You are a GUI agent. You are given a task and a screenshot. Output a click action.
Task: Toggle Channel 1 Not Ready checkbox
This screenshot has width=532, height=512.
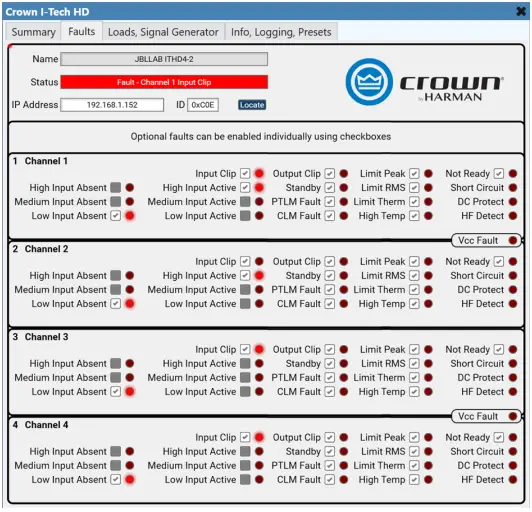pos(499,173)
